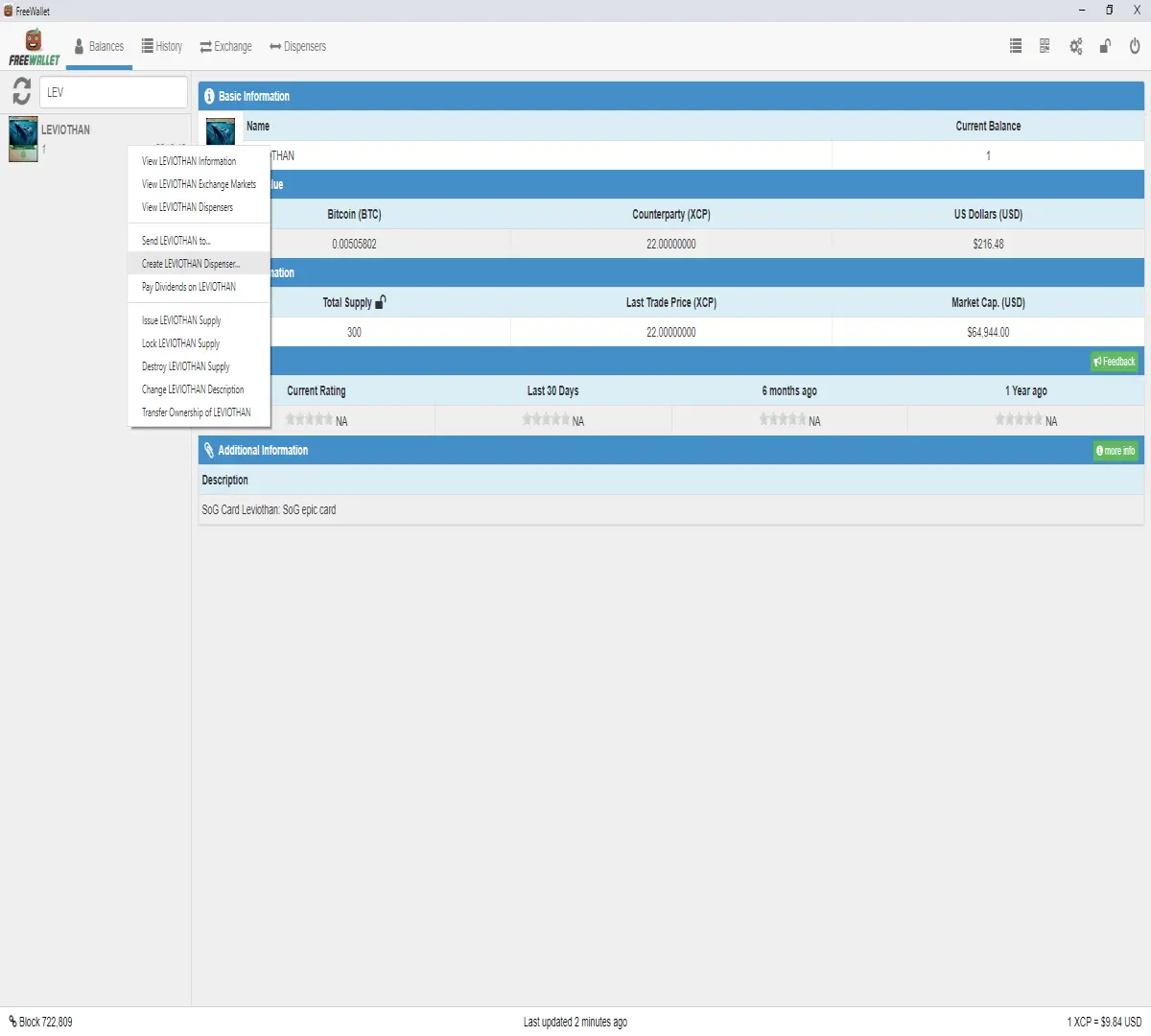The height and width of the screenshot is (1036, 1151).
Task: Click the power logout icon
Action: (1135, 46)
